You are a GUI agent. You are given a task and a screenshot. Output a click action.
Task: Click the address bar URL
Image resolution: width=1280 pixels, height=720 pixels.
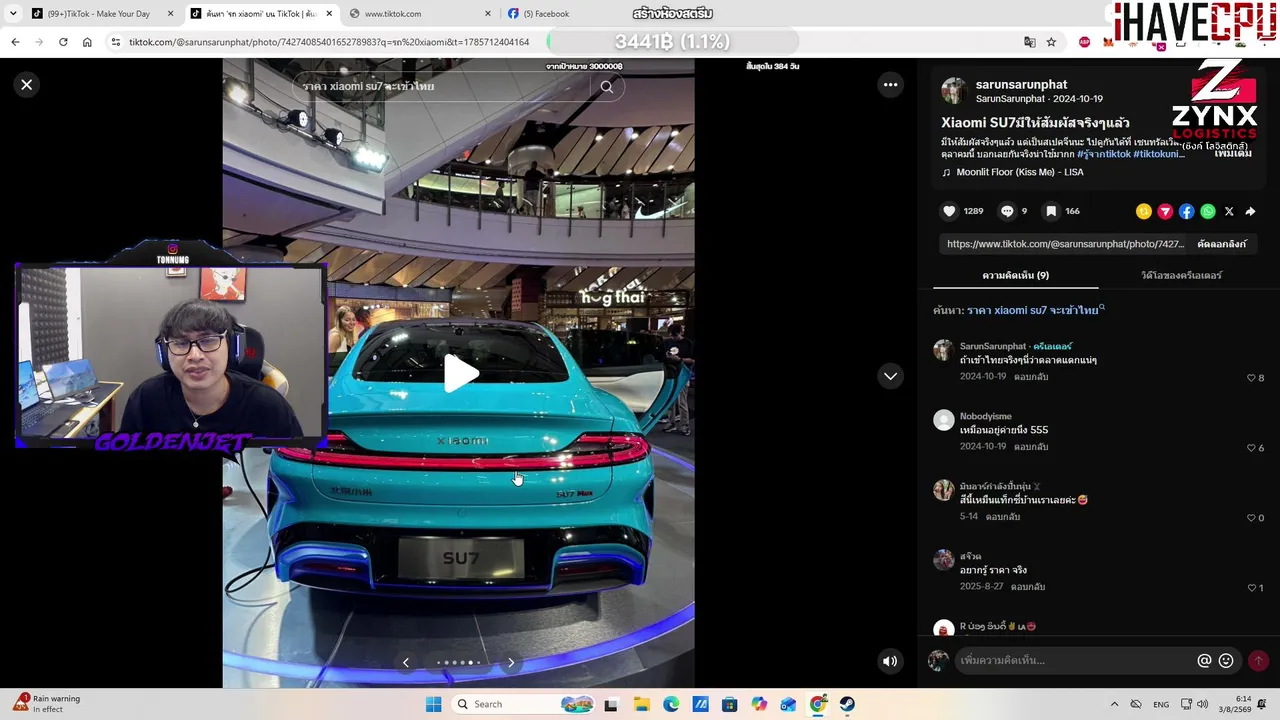coord(329,42)
